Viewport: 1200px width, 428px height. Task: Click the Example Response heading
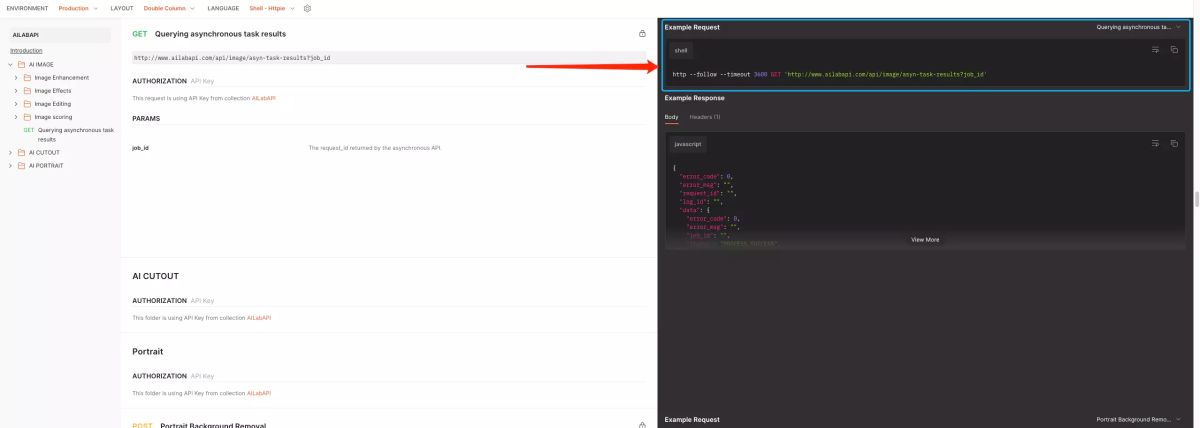pyautogui.click(x=694, y=98)
